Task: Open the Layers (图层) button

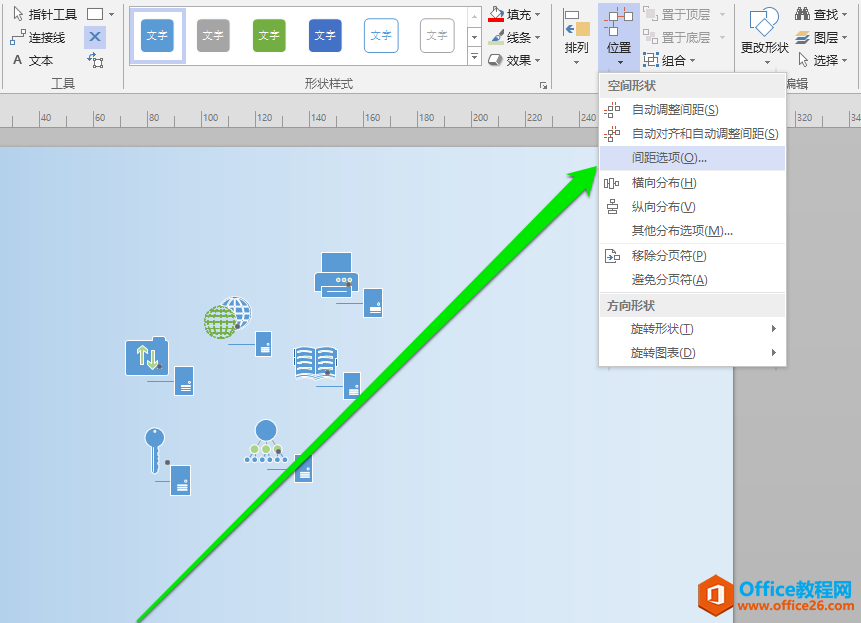Action: (x=816, y=37)
